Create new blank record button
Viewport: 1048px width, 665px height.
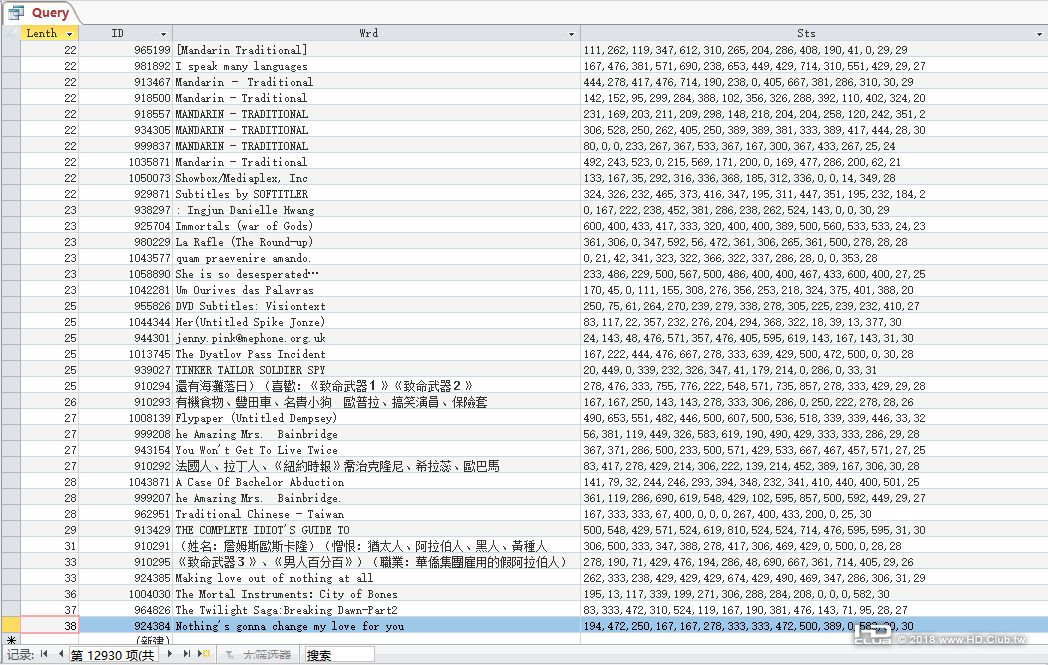point(204,654)
